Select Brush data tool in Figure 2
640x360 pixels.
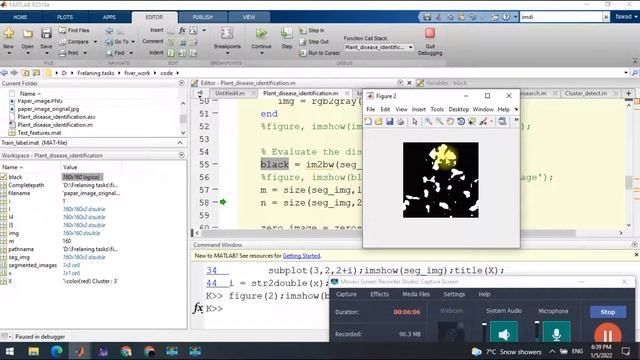(483, 122)
